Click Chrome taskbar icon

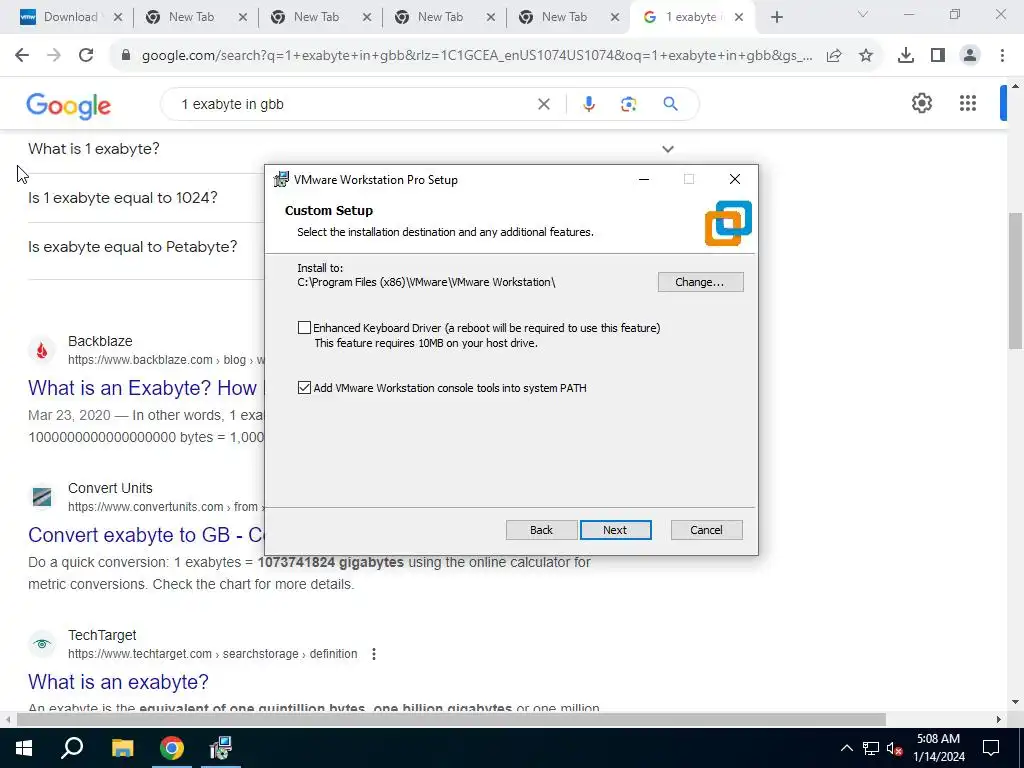(x=172, y=748)
